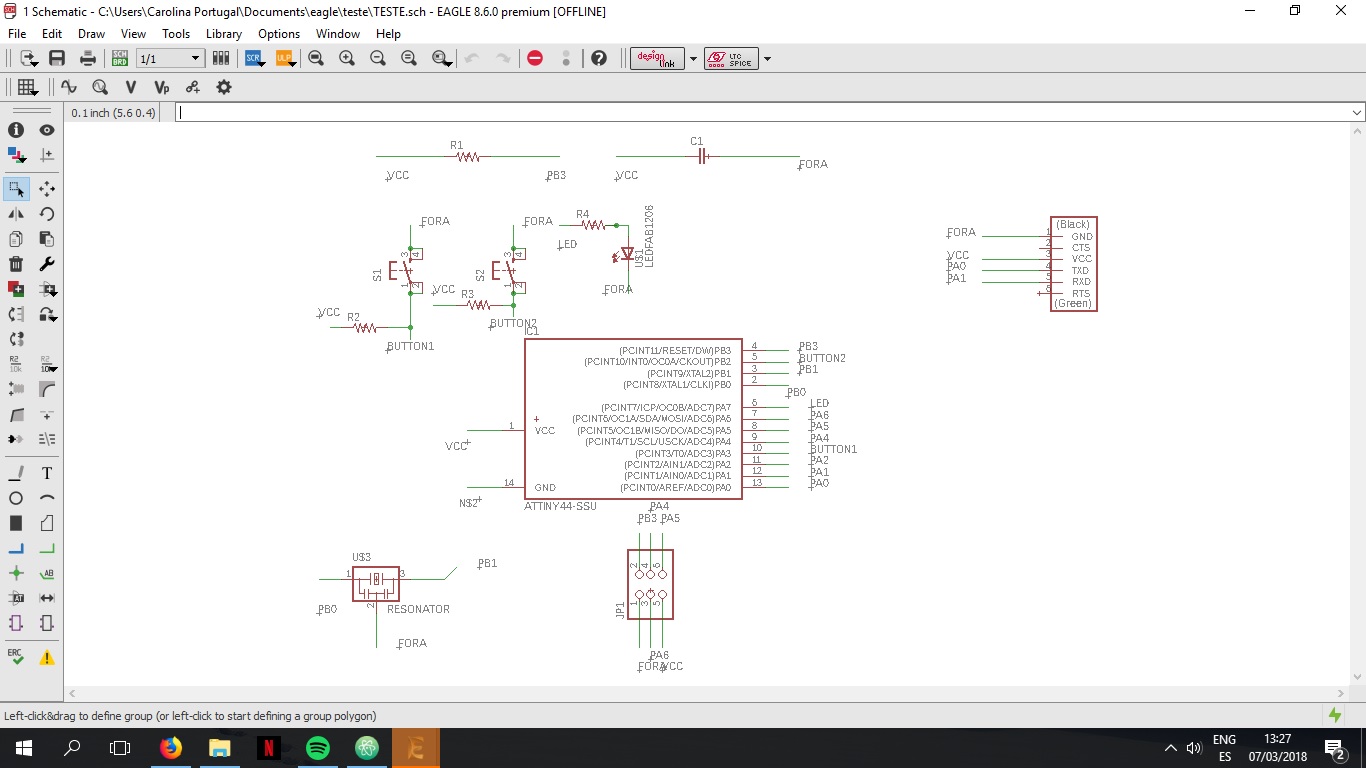The height and width of the screenshot is (768, 1366).
Task: Open the Design Manager books icon
Action: click(221, 58)
